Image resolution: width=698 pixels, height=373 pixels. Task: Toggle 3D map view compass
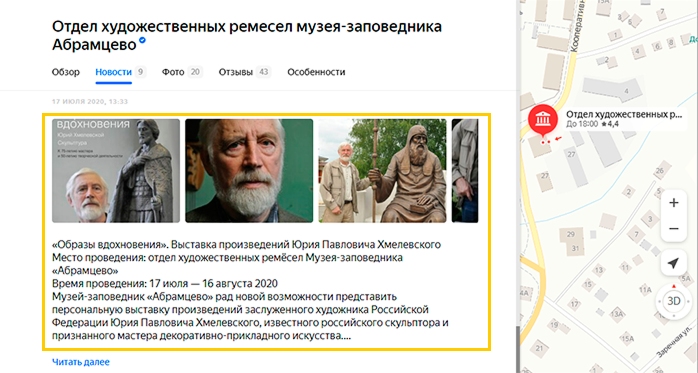click(674, 301)
